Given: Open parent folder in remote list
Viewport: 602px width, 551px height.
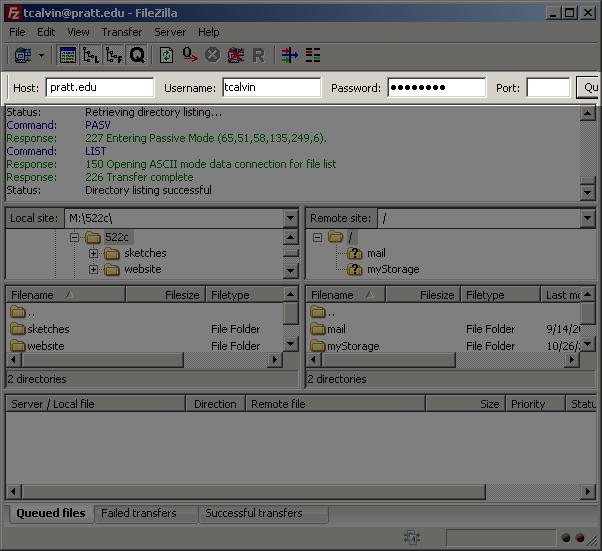Looking at the screenshot, I should (x=322, y=312).
